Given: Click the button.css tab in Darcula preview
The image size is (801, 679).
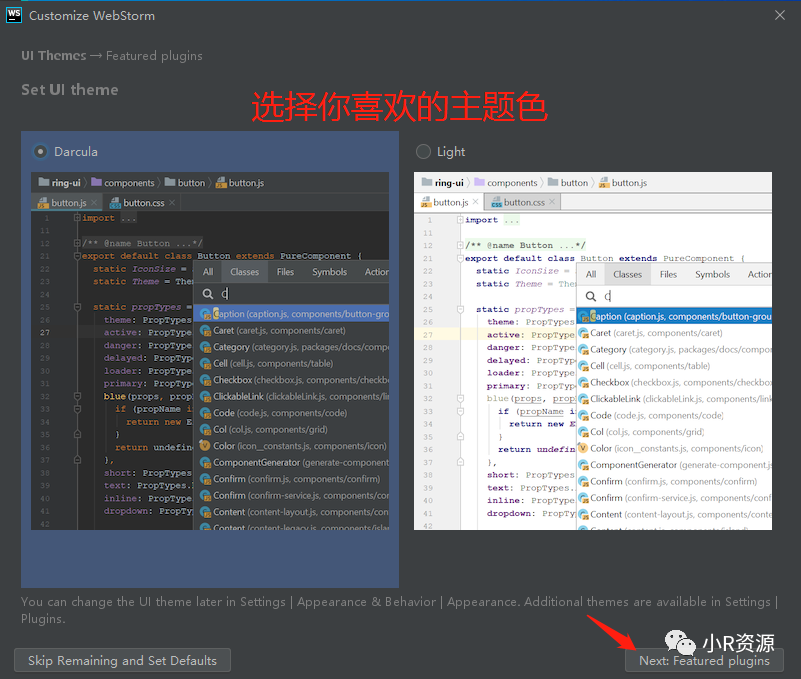Looking at the screenshot, I should coord(143,202).
